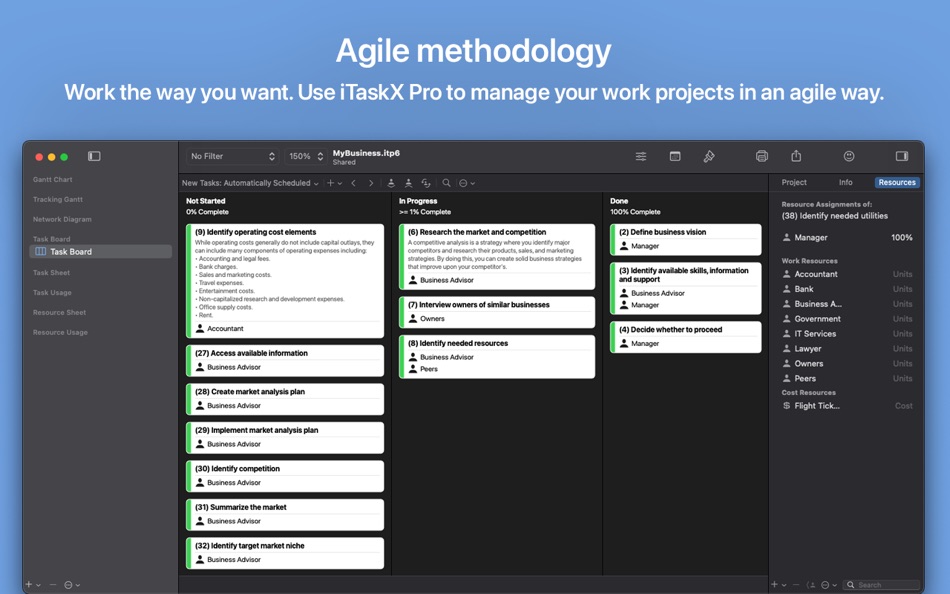The width and height of the screenshot is (950, 594).
Task: Select Resource Sheet in the sidebar
Action: [x=59, y=312]
